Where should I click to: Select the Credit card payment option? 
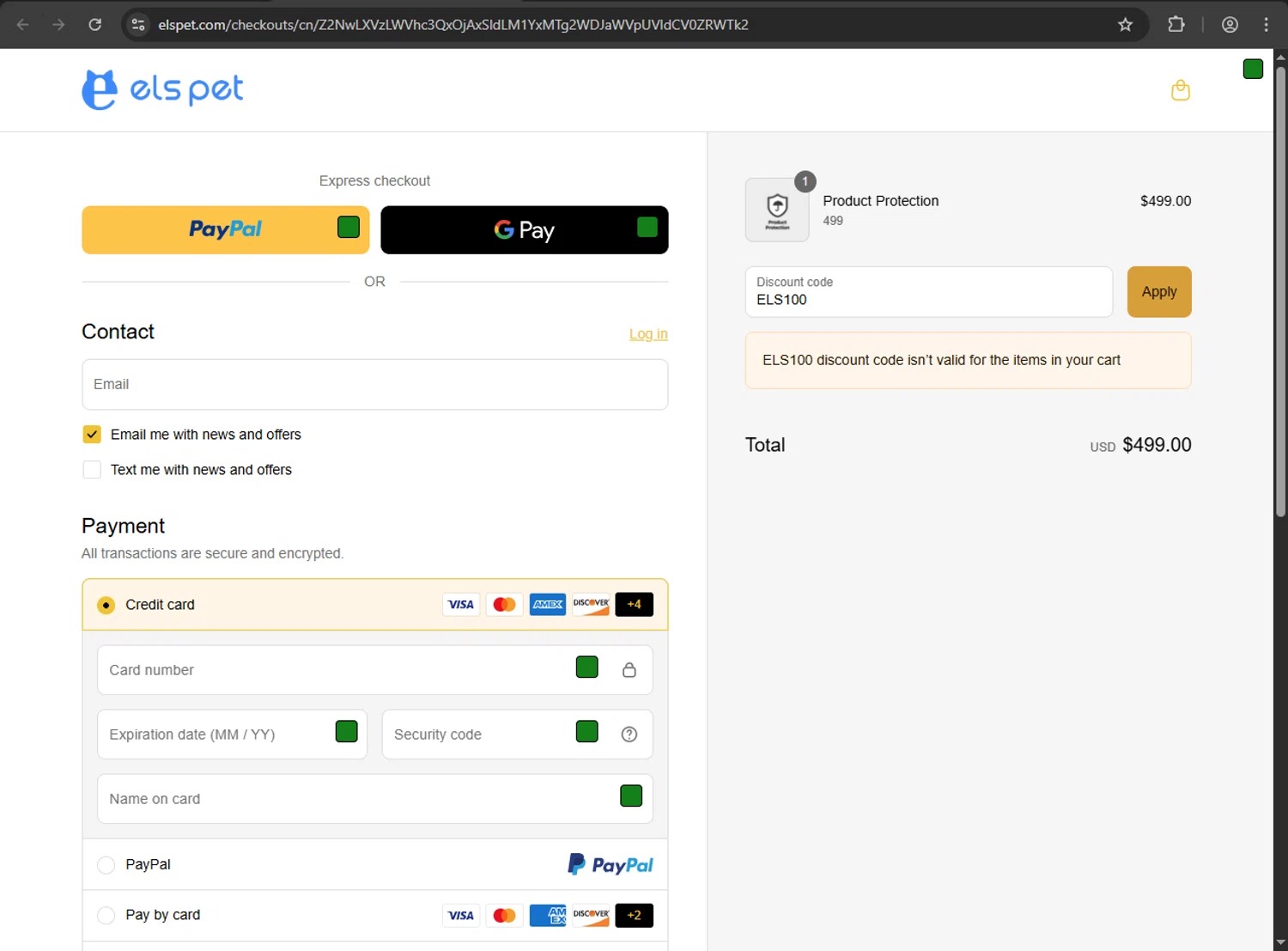pos(106,606)
